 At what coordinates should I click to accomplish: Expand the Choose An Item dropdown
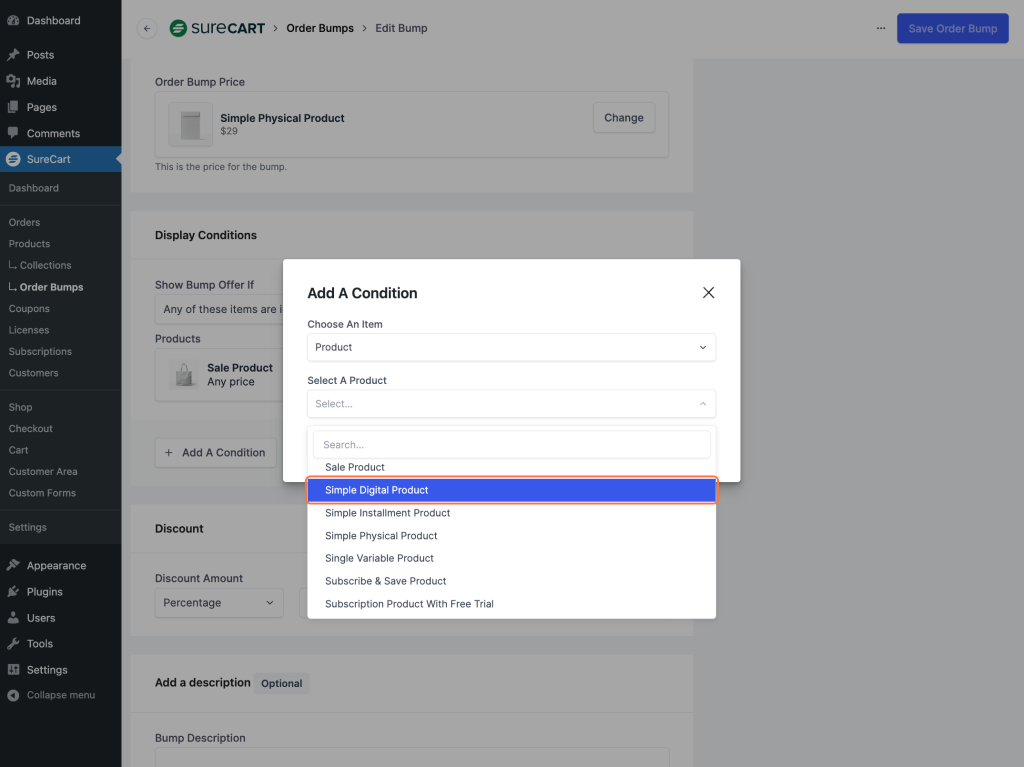[x=511, y=347]
